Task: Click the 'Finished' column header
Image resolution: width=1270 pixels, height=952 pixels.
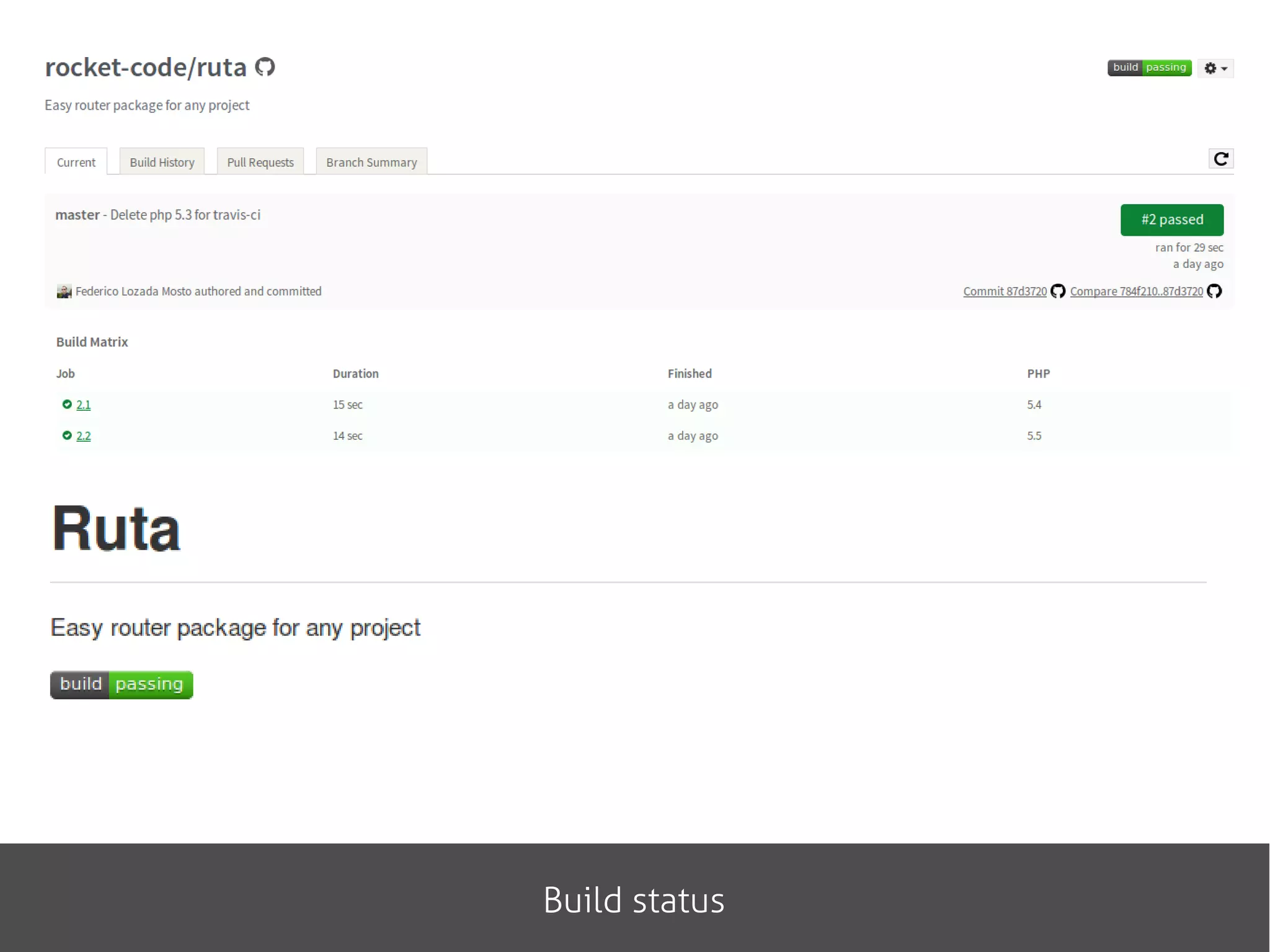Action: [x=690, y=373]
